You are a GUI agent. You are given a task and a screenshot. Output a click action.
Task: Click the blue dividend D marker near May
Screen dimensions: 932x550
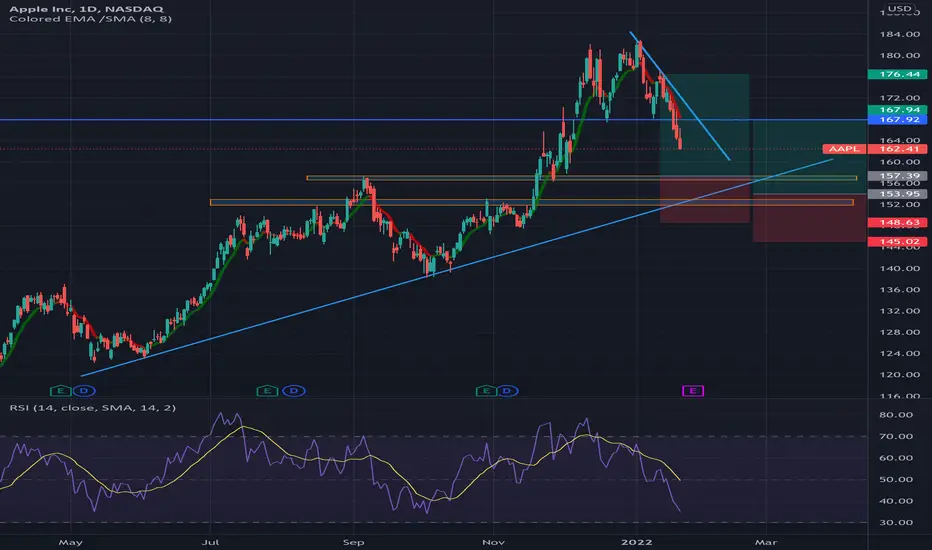(x=84, y=391)
